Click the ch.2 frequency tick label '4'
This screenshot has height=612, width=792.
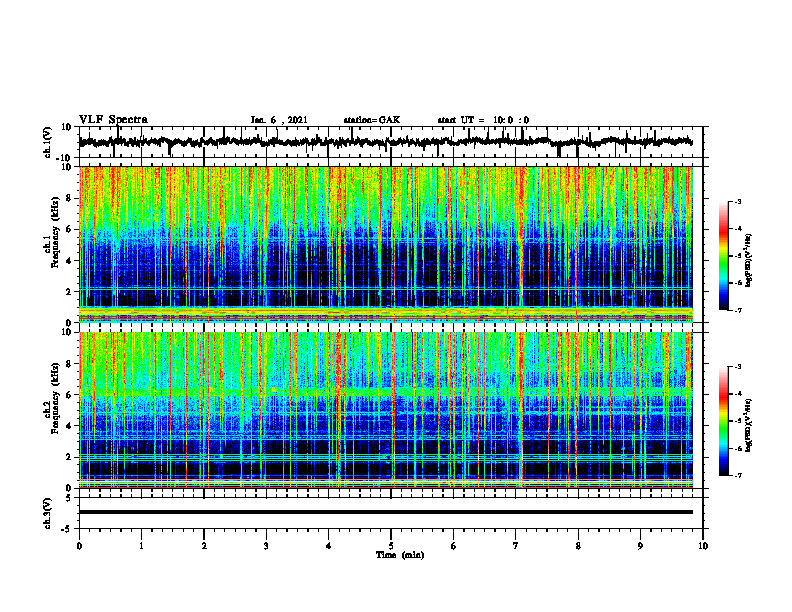[x=70, y=426]
